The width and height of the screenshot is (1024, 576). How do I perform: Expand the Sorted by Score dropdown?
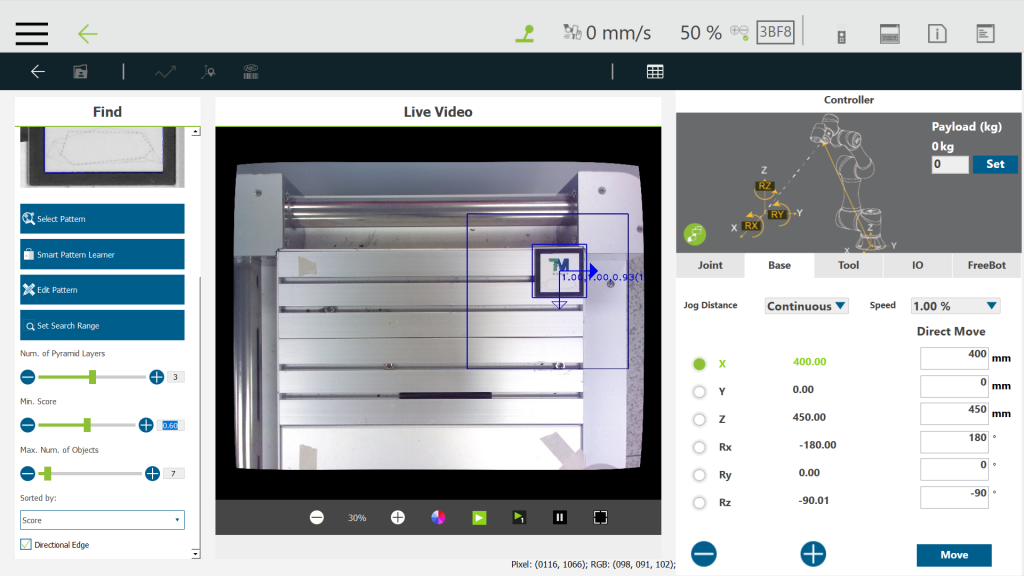pyautogui.click(x=102, y=520)
